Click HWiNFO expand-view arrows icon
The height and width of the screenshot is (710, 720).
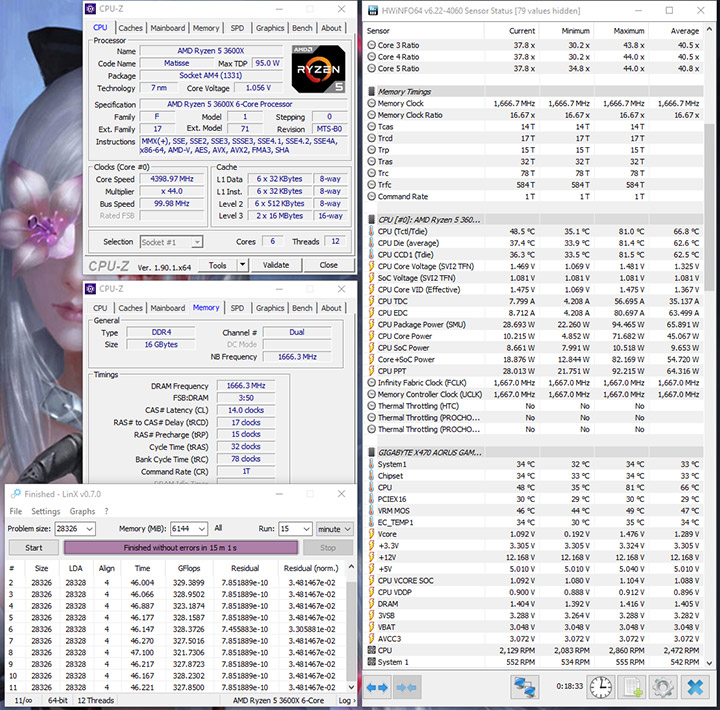[x=377, y=687]
